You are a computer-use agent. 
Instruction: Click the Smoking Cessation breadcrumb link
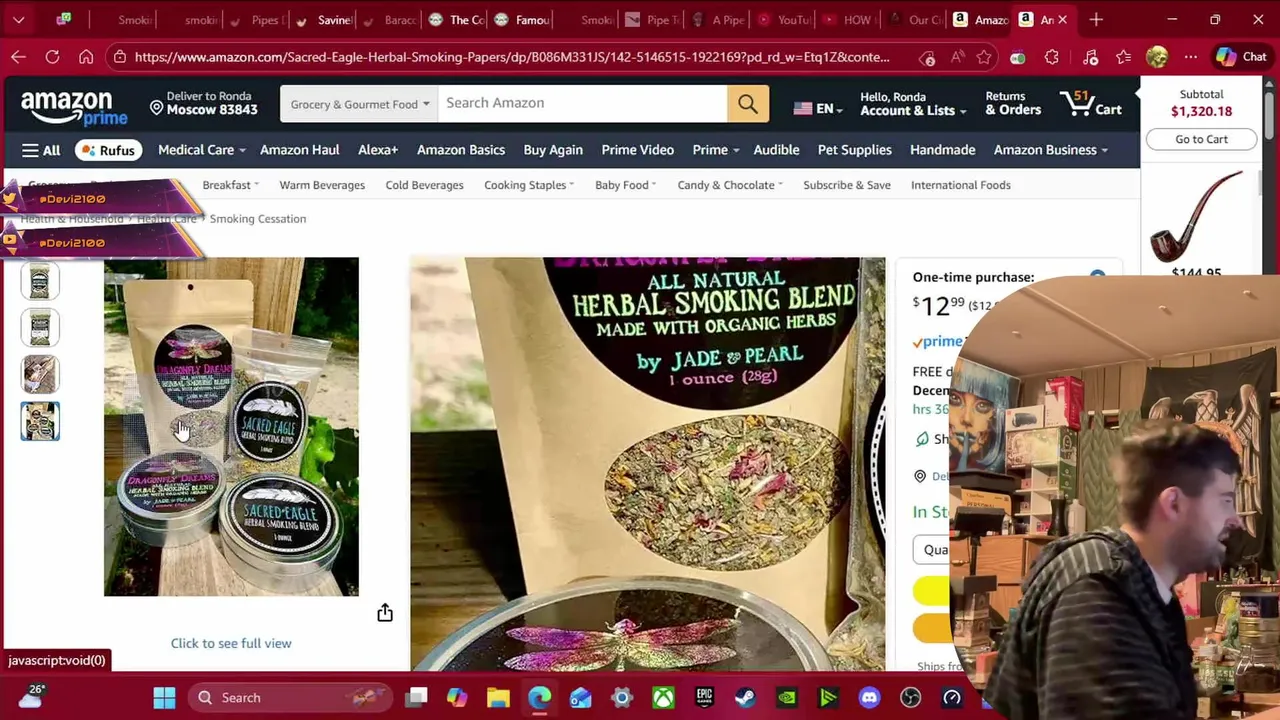pyautogui.click(x=257, y=219)
